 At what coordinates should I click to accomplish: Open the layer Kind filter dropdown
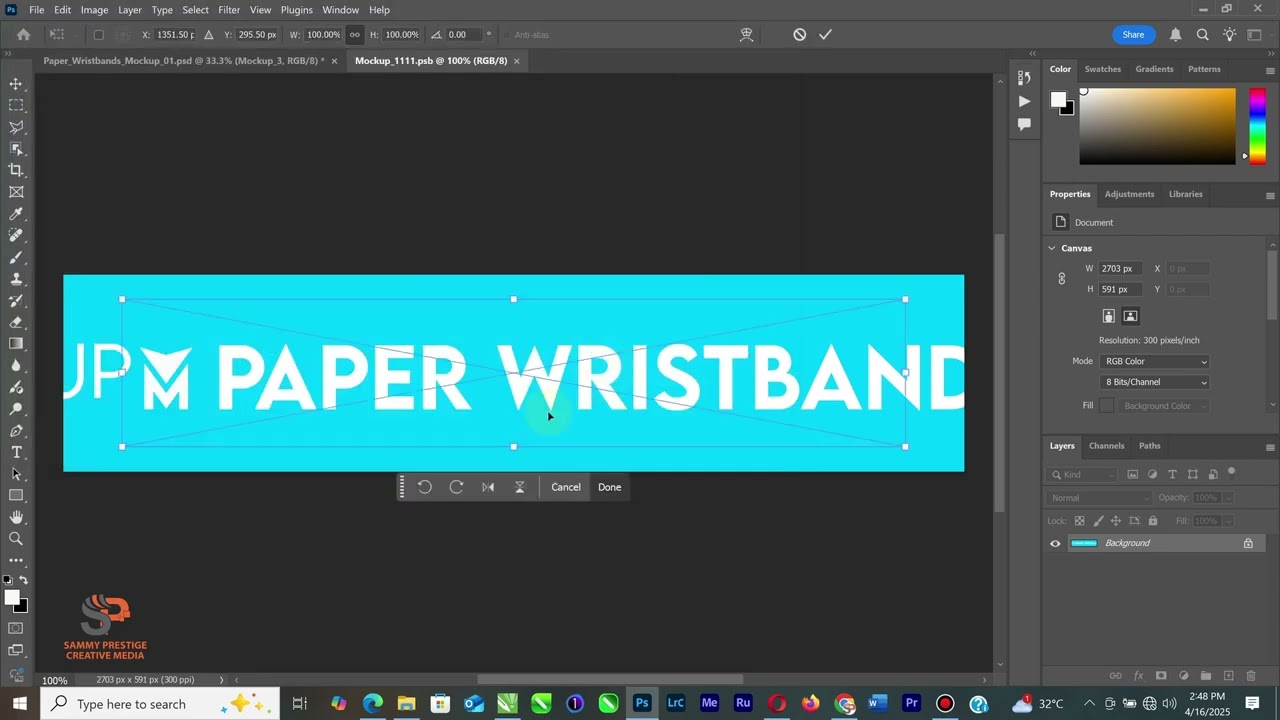(1083, 474)
